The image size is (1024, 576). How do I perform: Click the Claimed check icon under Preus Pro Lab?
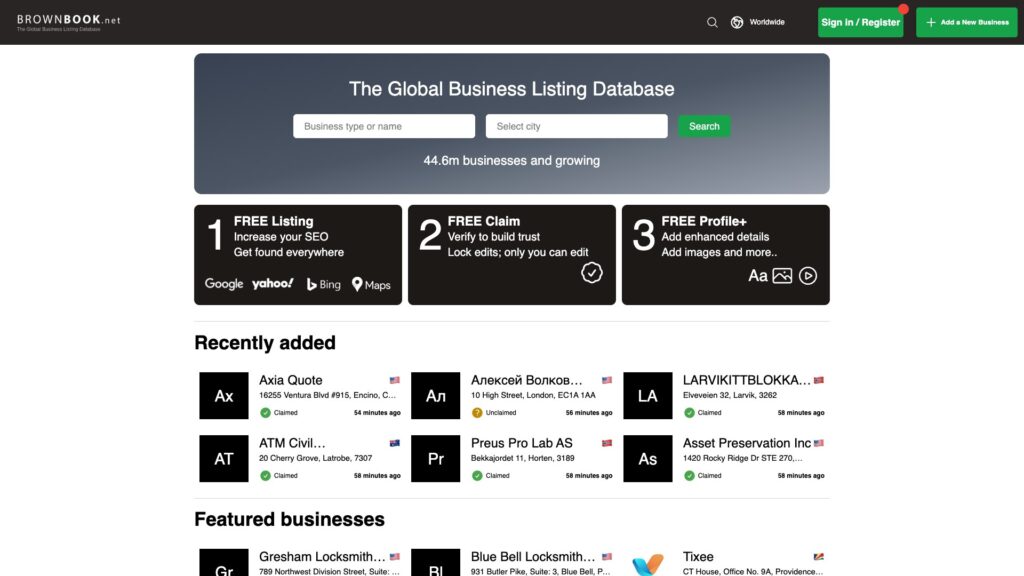pos(477,475)
